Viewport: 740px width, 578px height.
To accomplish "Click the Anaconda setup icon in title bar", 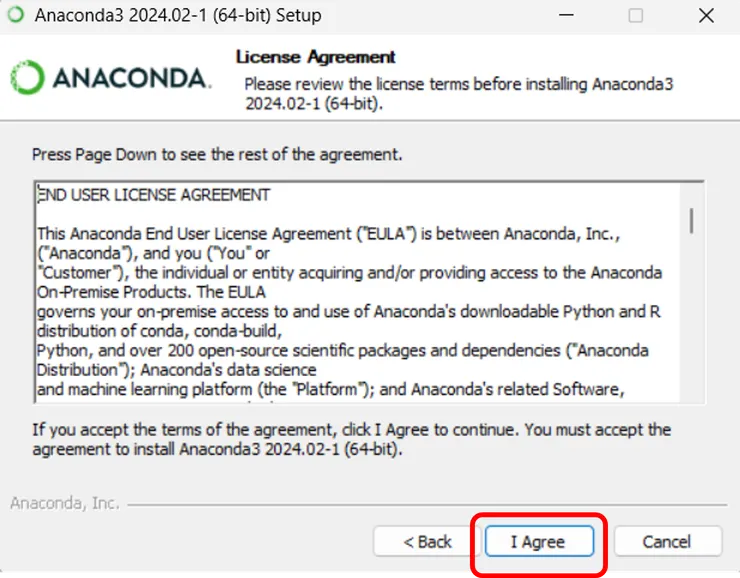I will tap(16, 16).
